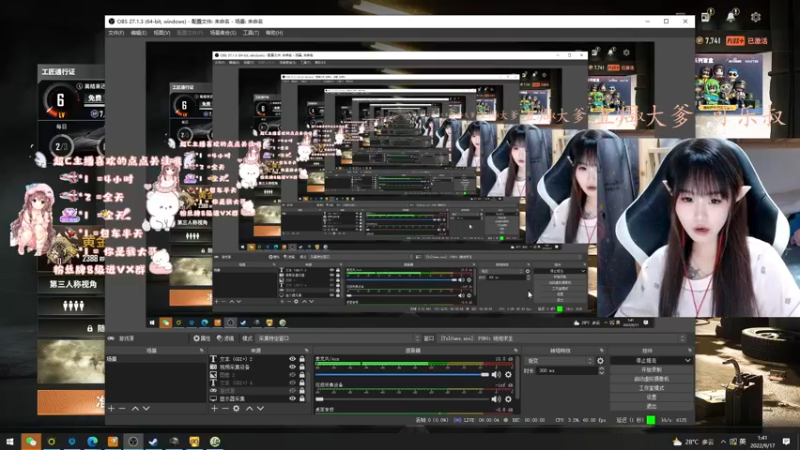Click the 停止推流 stop streaming button
This screenshot has width=800, height=450.
[646, 360]
